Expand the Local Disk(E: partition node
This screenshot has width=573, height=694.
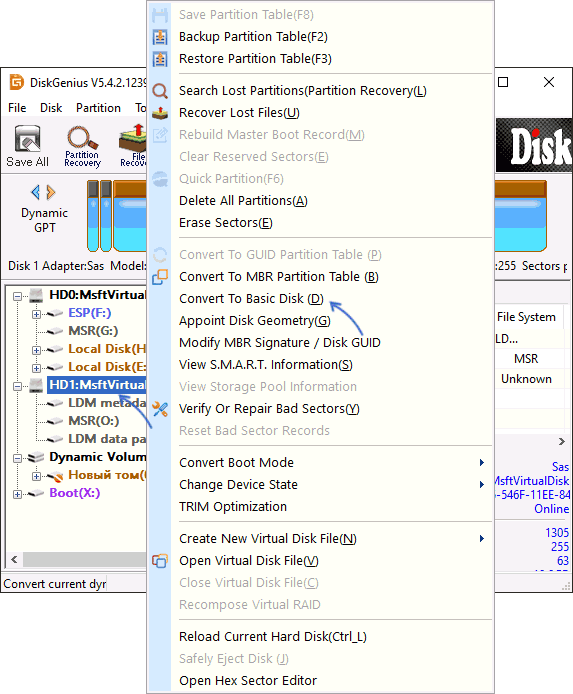coord(36,368)
